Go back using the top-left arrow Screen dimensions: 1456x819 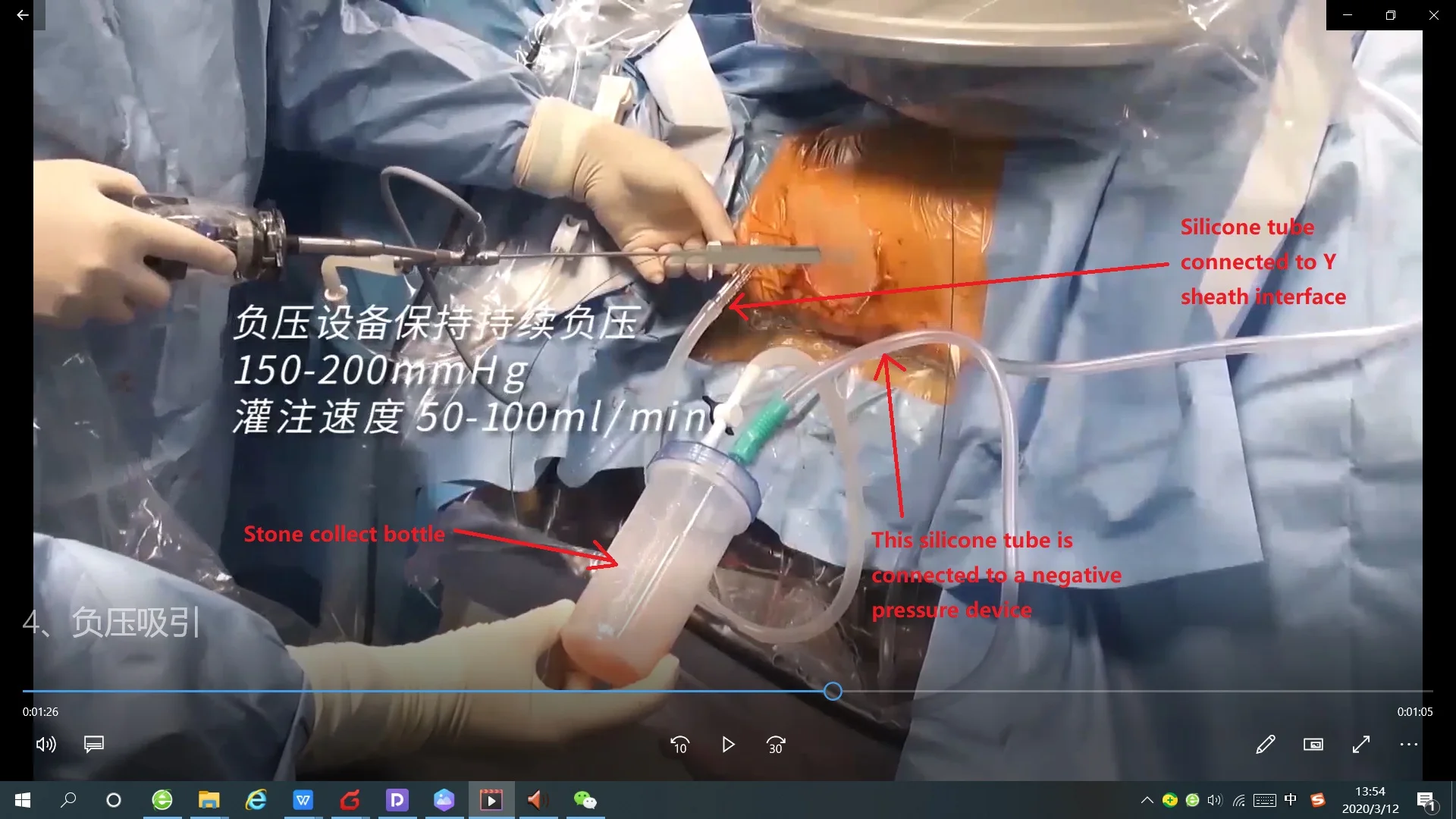[22, 15]
